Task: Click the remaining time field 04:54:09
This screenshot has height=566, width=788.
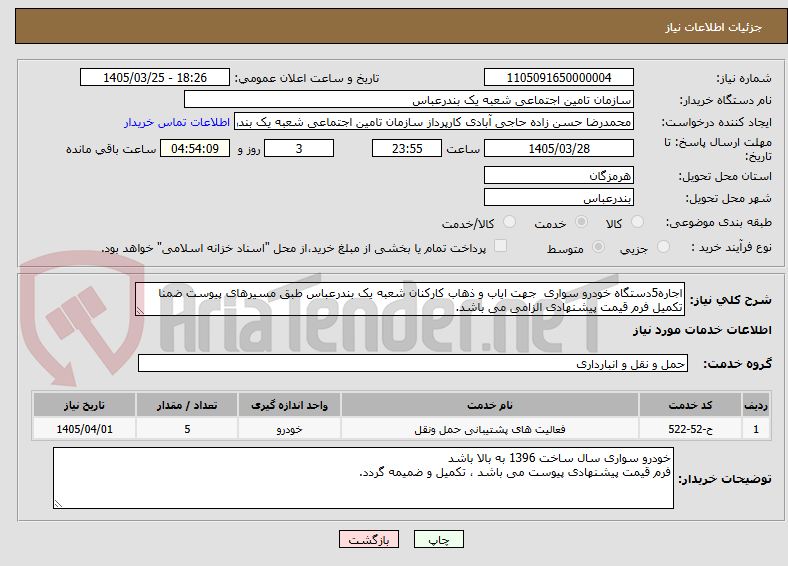Action: point(195,148)
